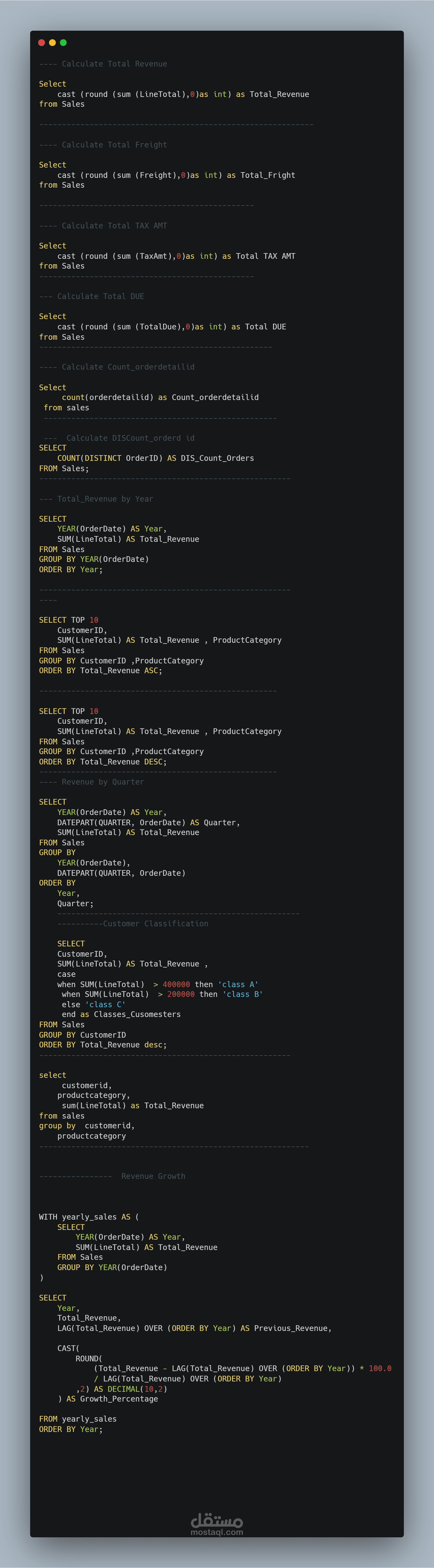Image resolution: width=434 pixels, height=1568 pixels.
Task: Click the comment "Customer Classification"
Action: 133,924
